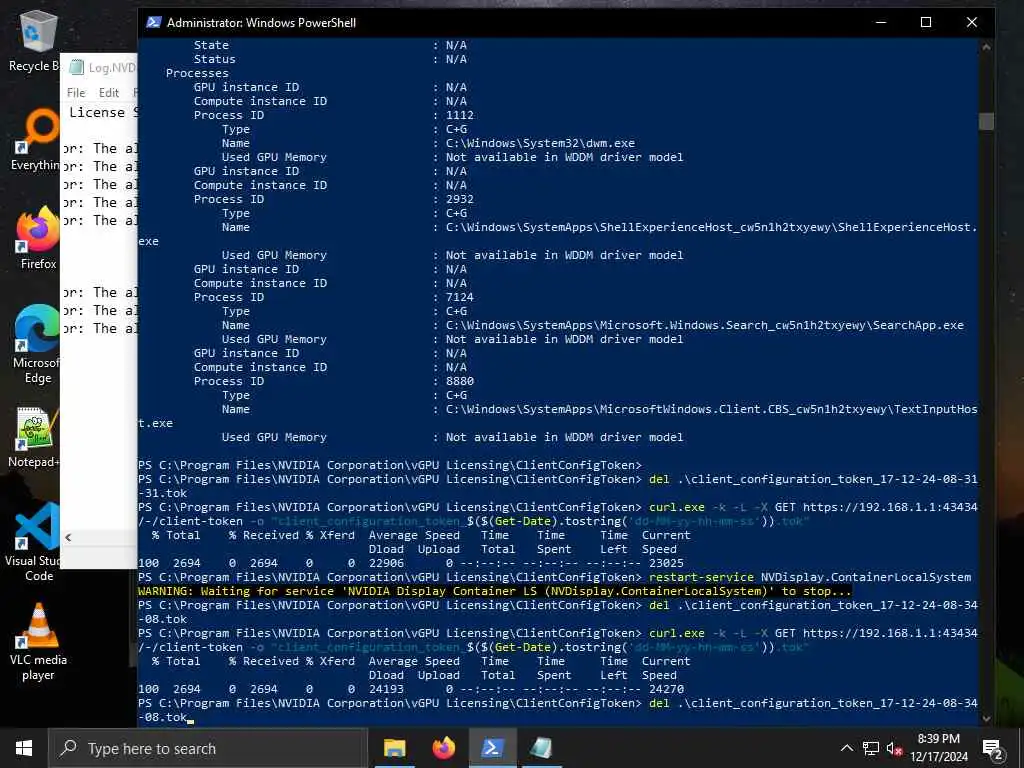Viewport: 1024px width, 768px height.
Task: Close the PowerShell window
Action: click(972, 22)
